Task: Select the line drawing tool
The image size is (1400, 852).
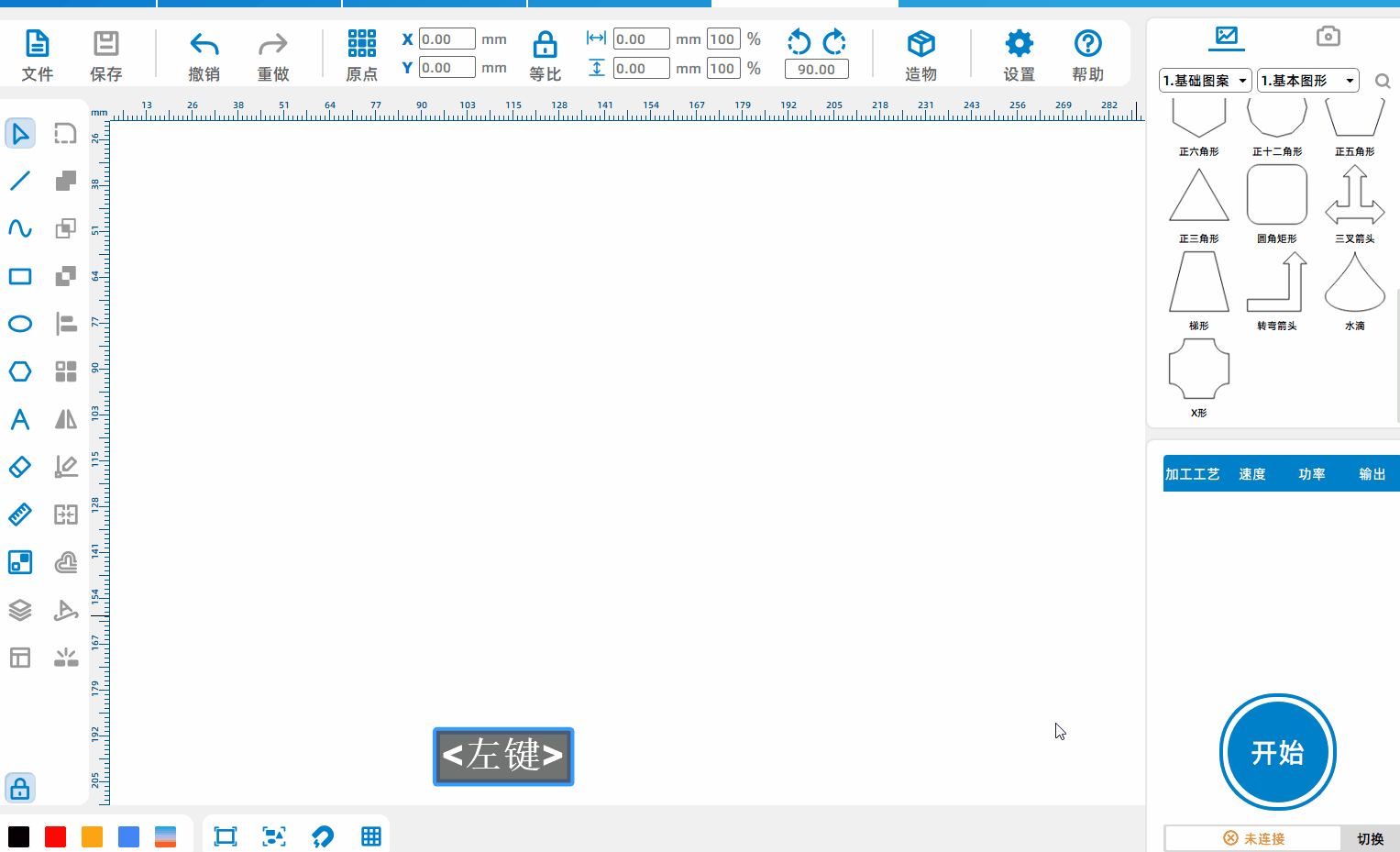Action: tap(20, 181)
